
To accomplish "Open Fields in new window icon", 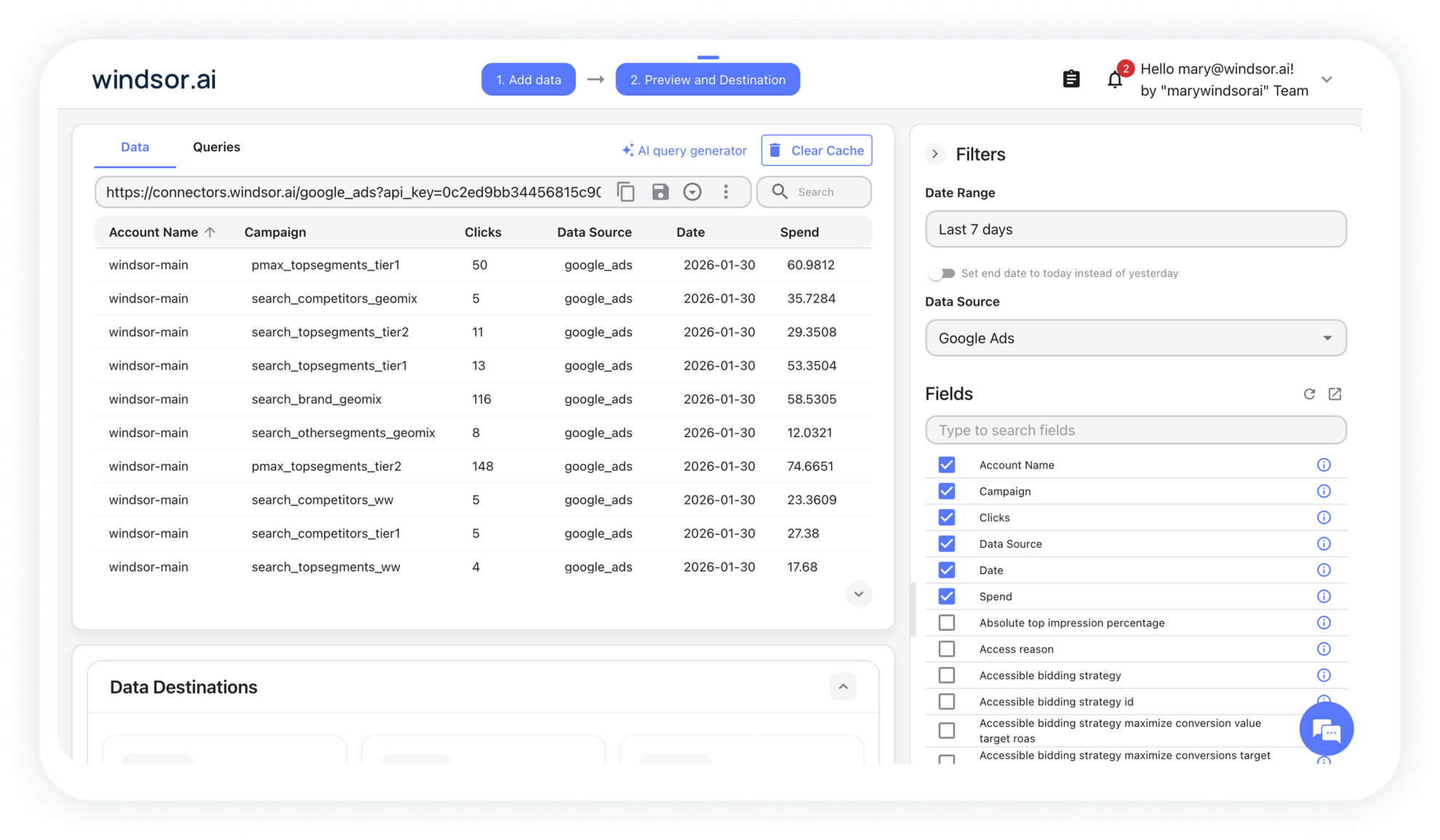I will point(1335,394).
